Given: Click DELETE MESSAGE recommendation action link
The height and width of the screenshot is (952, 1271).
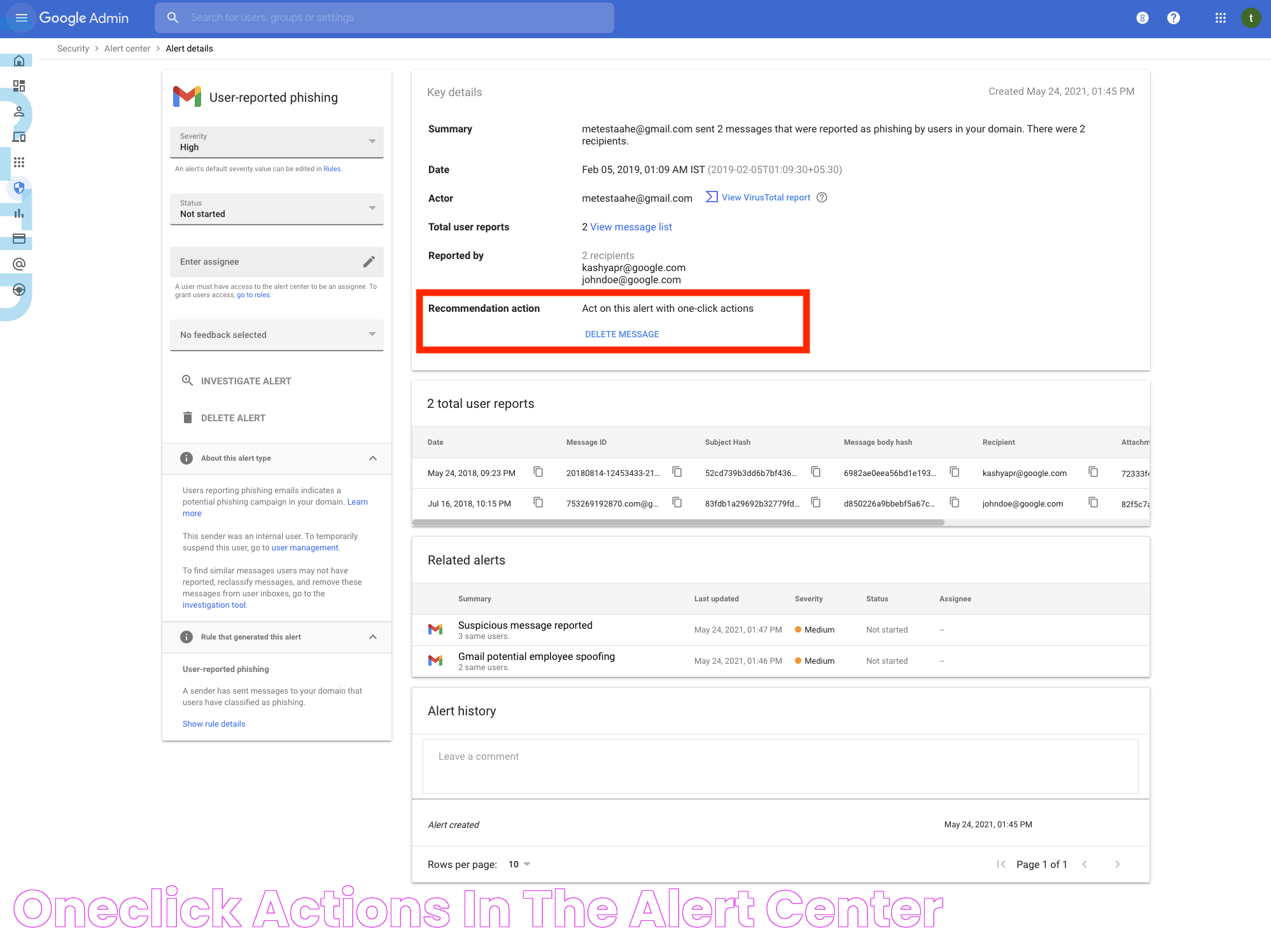Looking at the screenshot, I should tap(622, 334).
